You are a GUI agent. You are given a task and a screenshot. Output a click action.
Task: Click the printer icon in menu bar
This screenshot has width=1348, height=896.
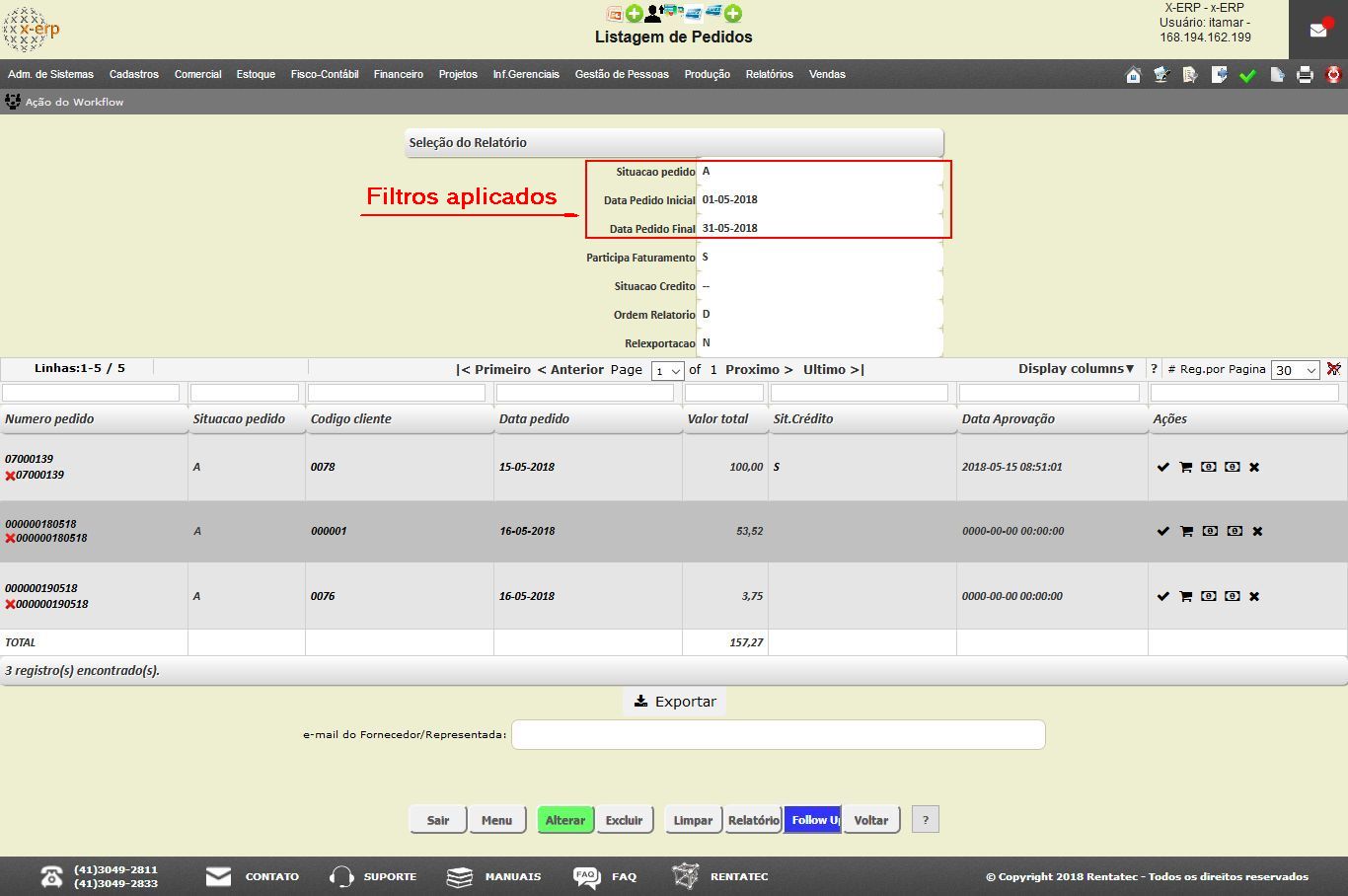[x=1305, y=75]
